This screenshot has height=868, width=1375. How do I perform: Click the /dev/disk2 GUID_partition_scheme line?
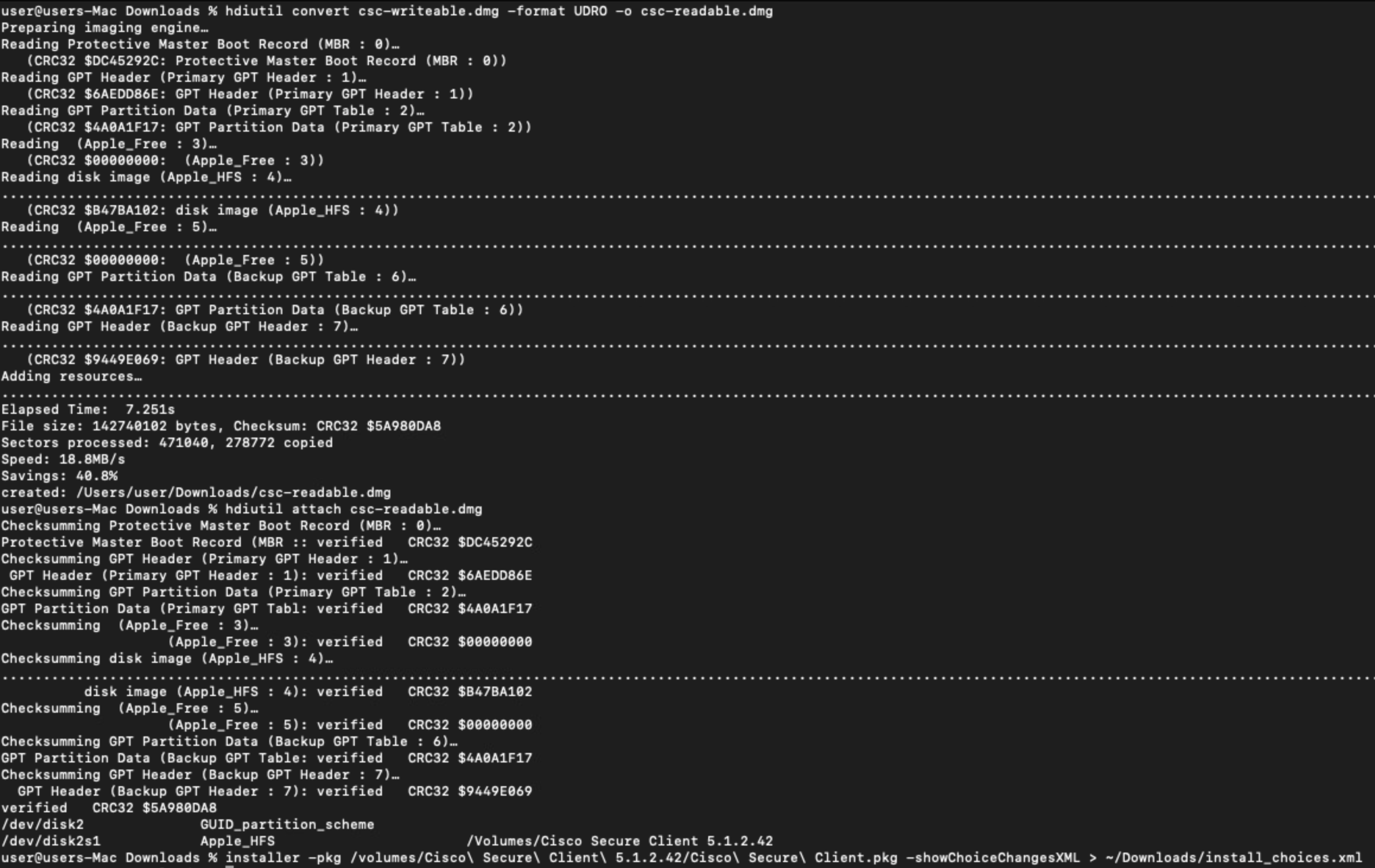coord(187,825)
